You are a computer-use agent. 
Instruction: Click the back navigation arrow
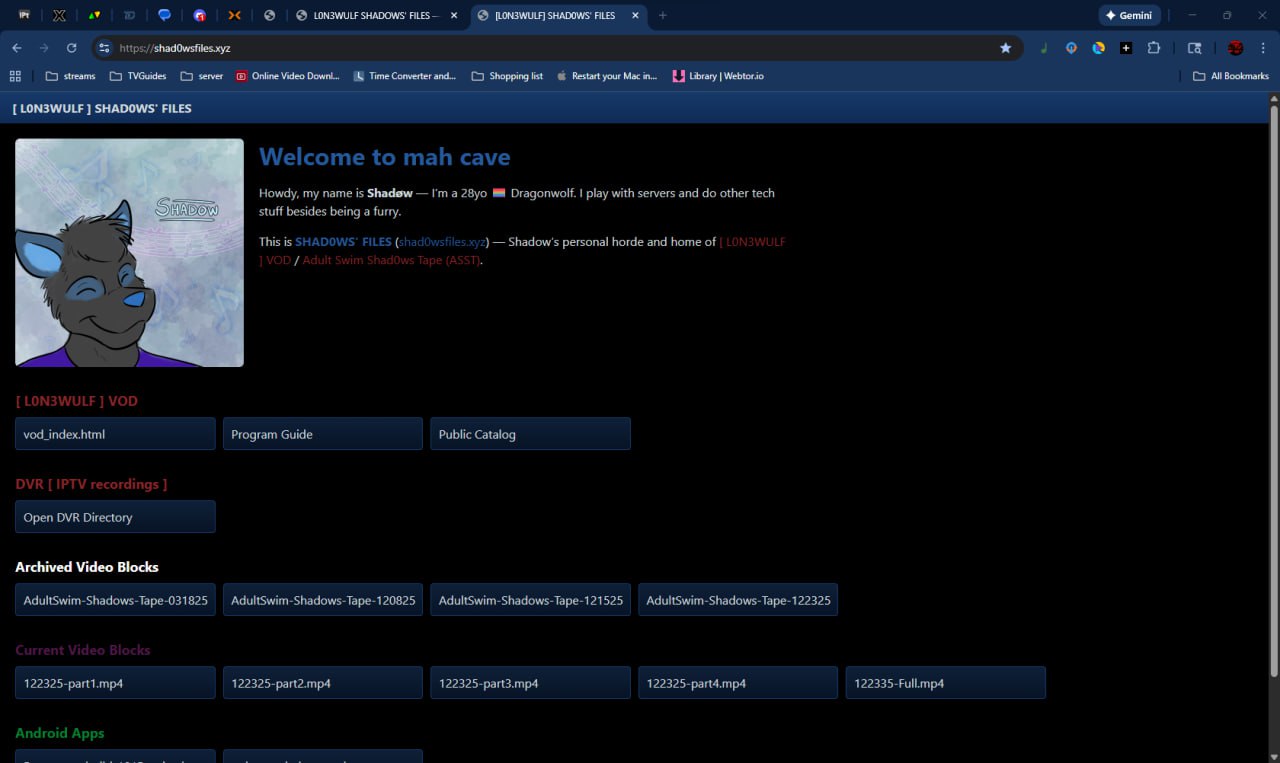click(17, 48)
